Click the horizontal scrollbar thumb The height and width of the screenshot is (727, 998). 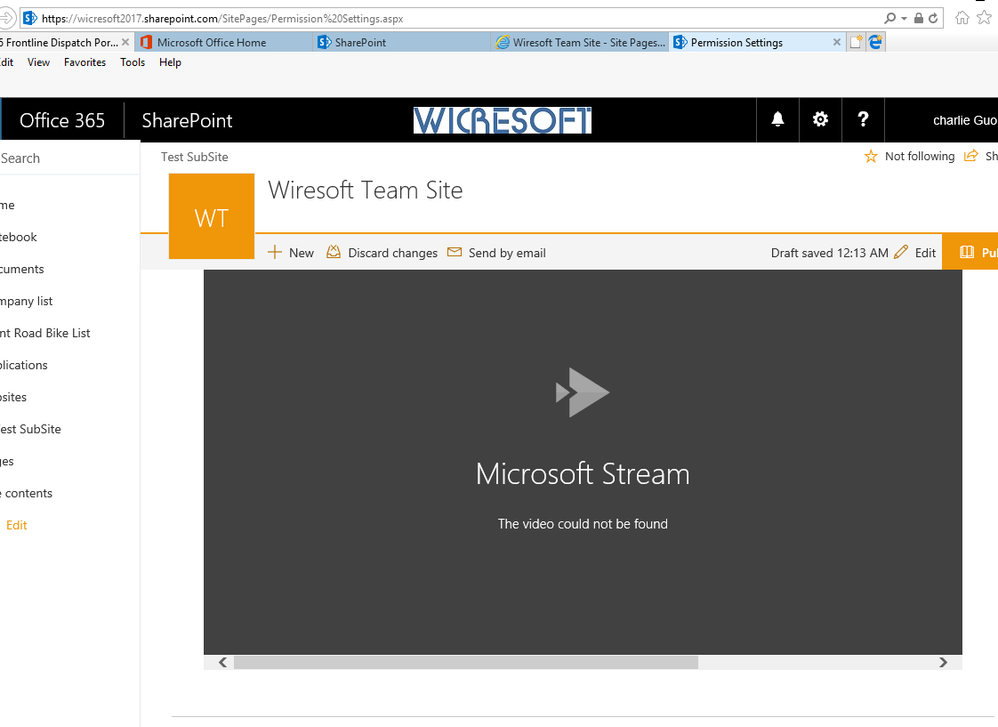[466, 662]
